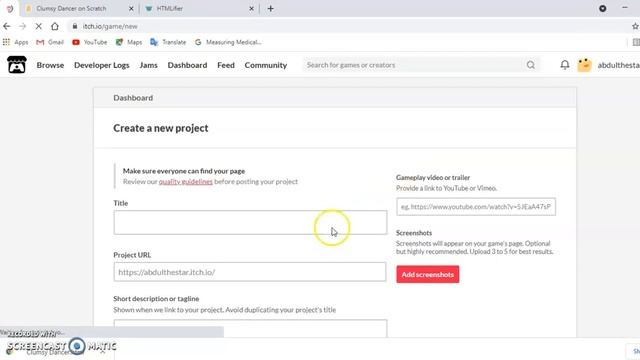640x360 pixels.
Task: Switch to the HTMLifier tab
Action: (170, 9)
